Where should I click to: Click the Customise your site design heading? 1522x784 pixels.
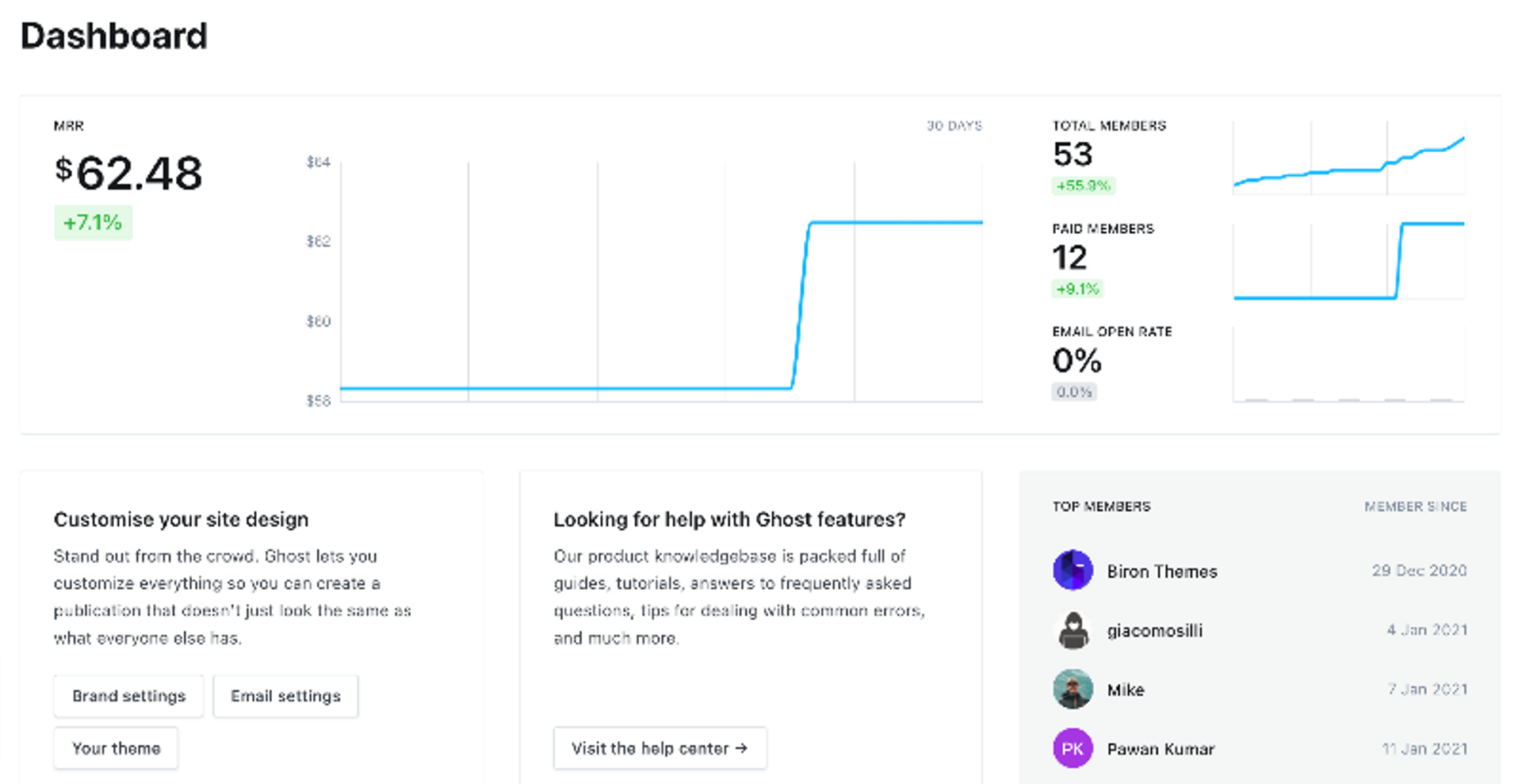click(x=181, y=520)
